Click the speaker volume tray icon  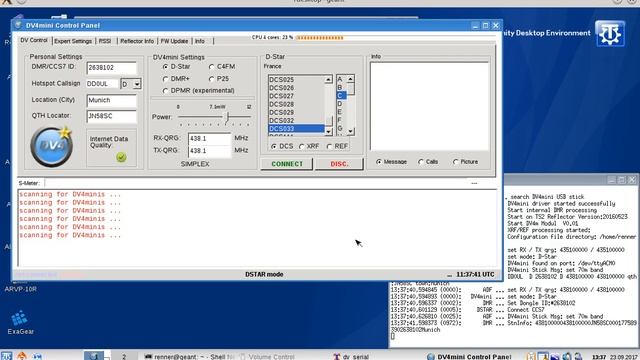(x=567, y=356)
